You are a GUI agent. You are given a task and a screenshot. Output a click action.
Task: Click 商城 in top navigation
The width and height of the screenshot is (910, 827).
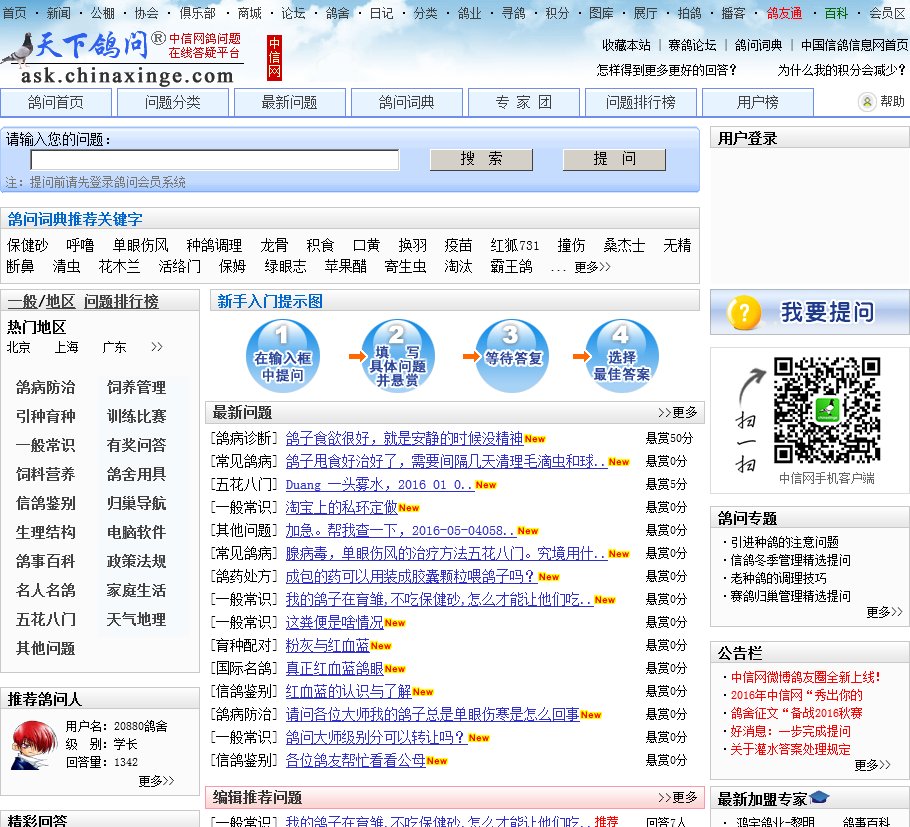pos(250,13)
